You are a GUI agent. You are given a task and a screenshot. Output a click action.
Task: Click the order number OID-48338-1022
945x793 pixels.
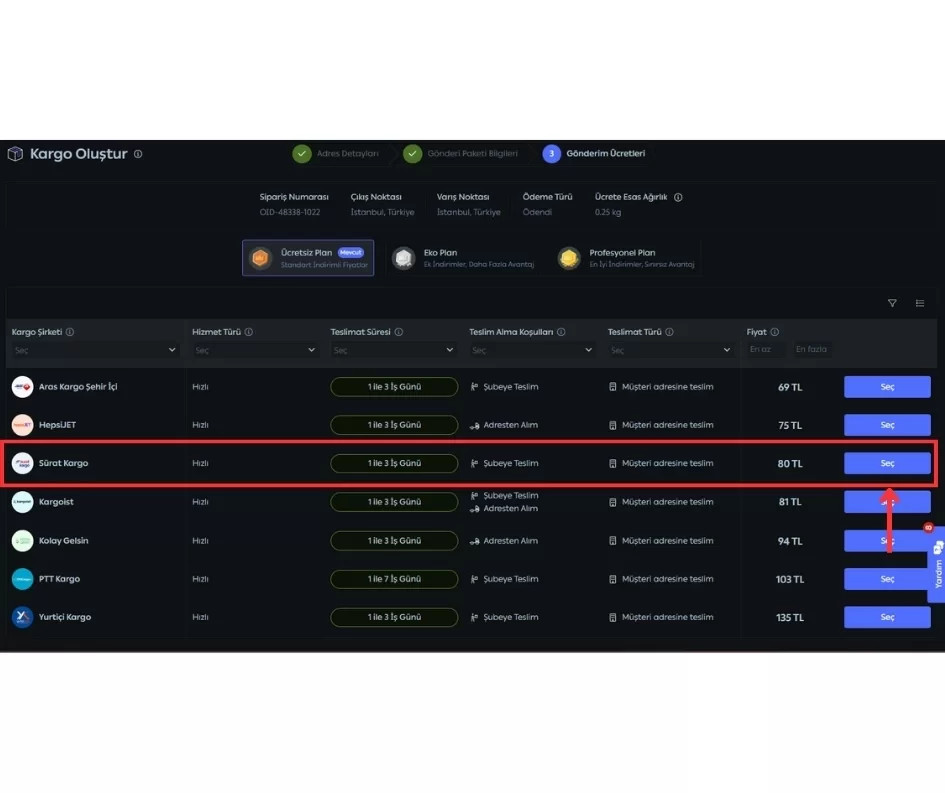point(290,212)
